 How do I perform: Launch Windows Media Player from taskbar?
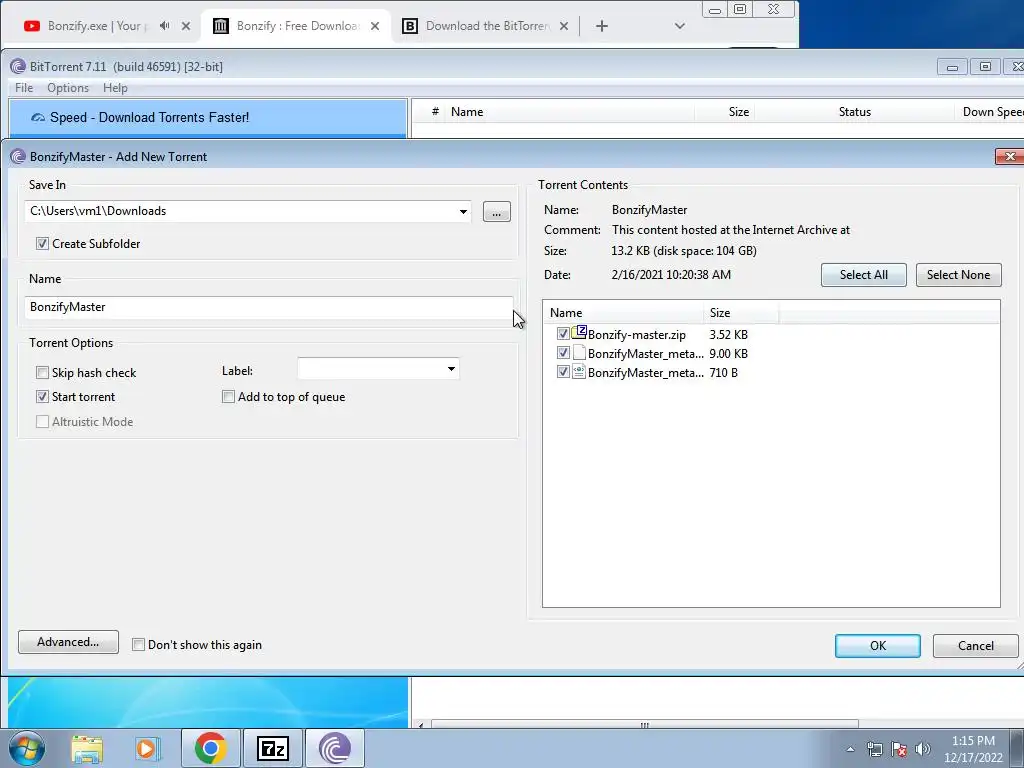click(148, 748)
